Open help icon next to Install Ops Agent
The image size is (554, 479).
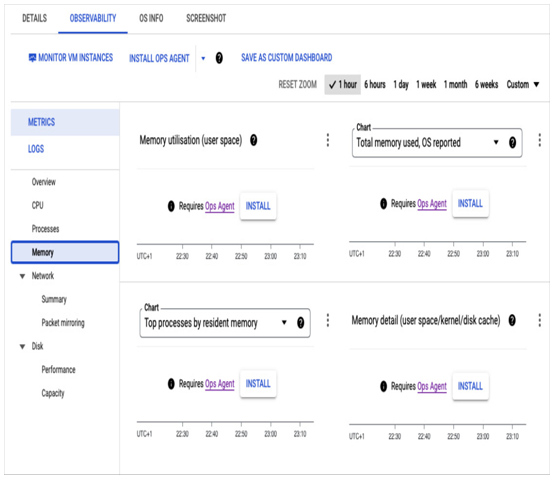pos(219,58)
